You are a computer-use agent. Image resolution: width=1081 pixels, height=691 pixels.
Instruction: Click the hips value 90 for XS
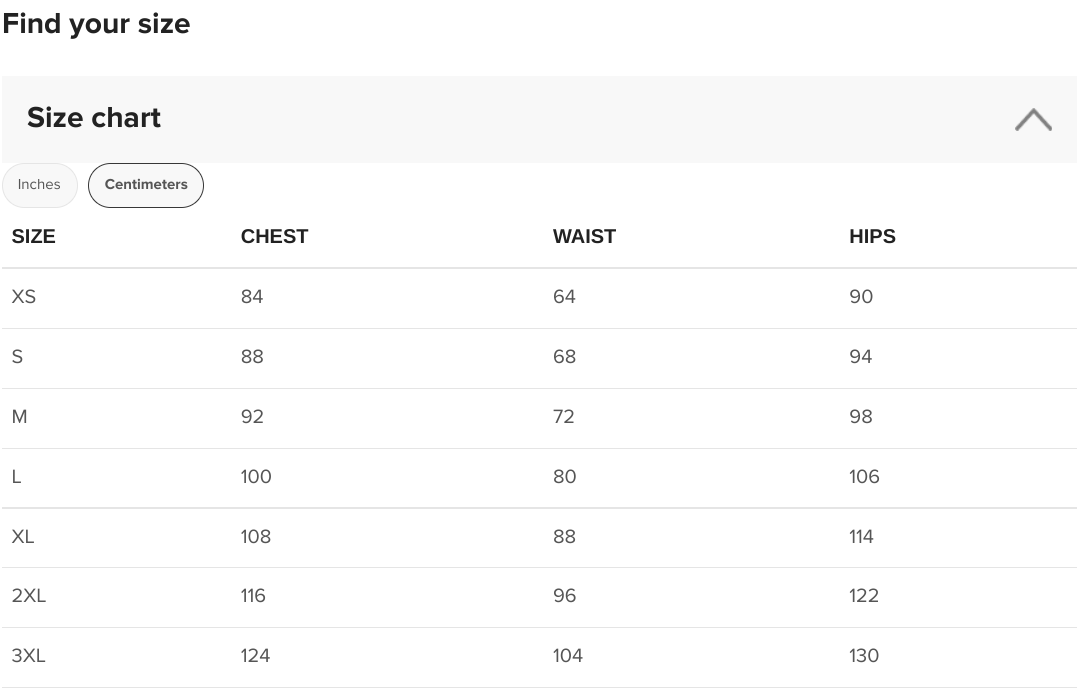coord(861,297)
